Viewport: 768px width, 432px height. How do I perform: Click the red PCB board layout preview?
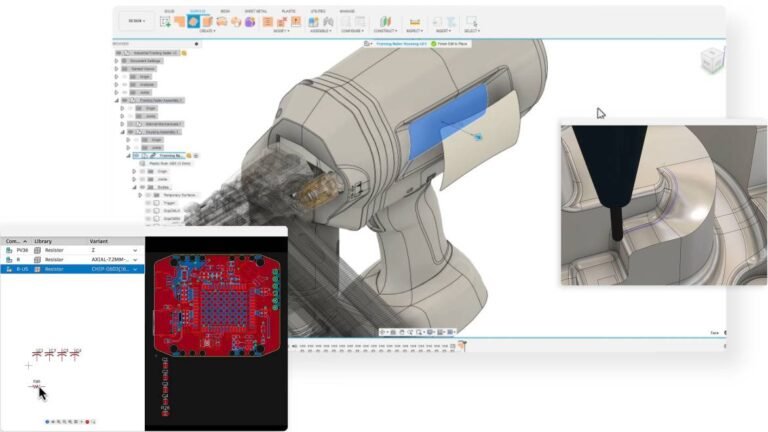pos(216,305)
